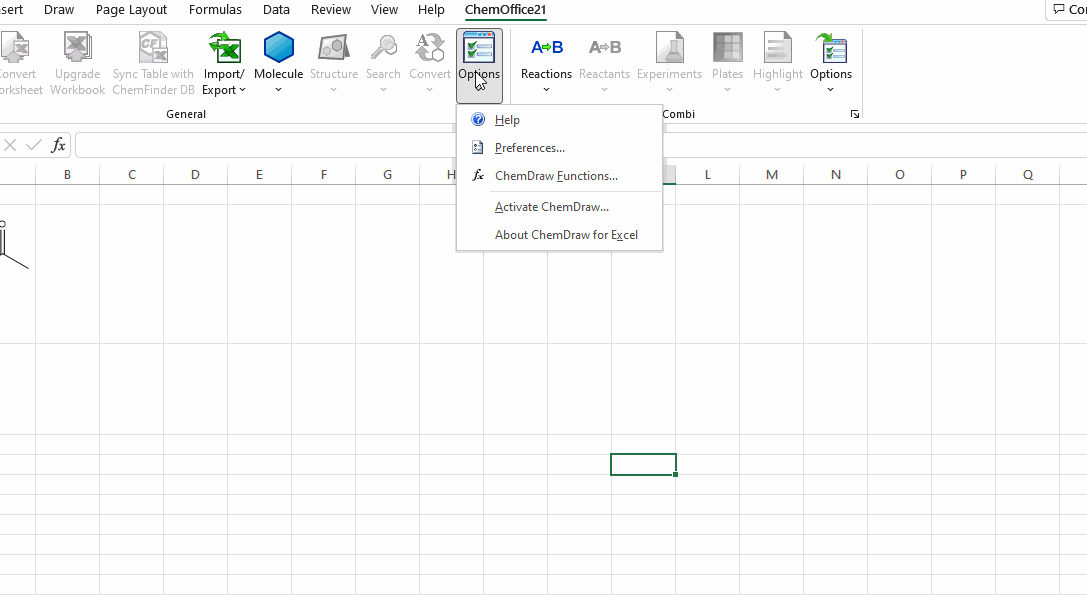Select column M header
The image size is (1087, 595).
[x=772, y=175]
